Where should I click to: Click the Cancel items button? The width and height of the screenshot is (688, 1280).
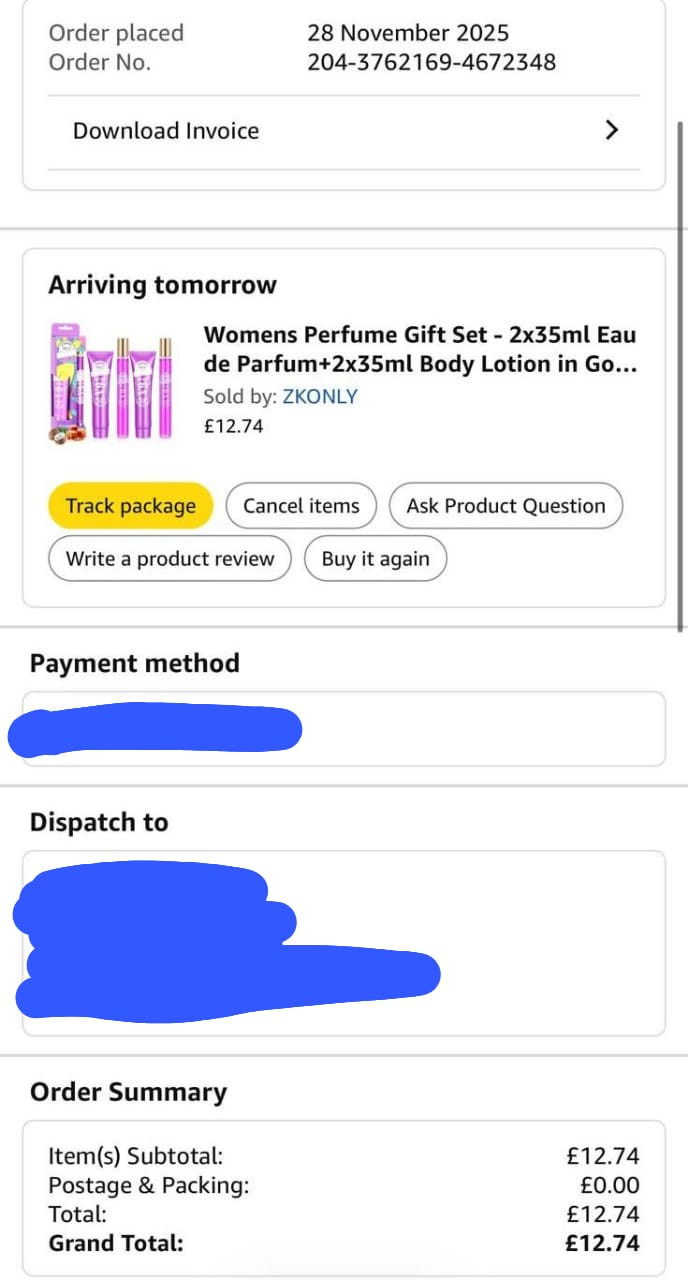[301, 506]
